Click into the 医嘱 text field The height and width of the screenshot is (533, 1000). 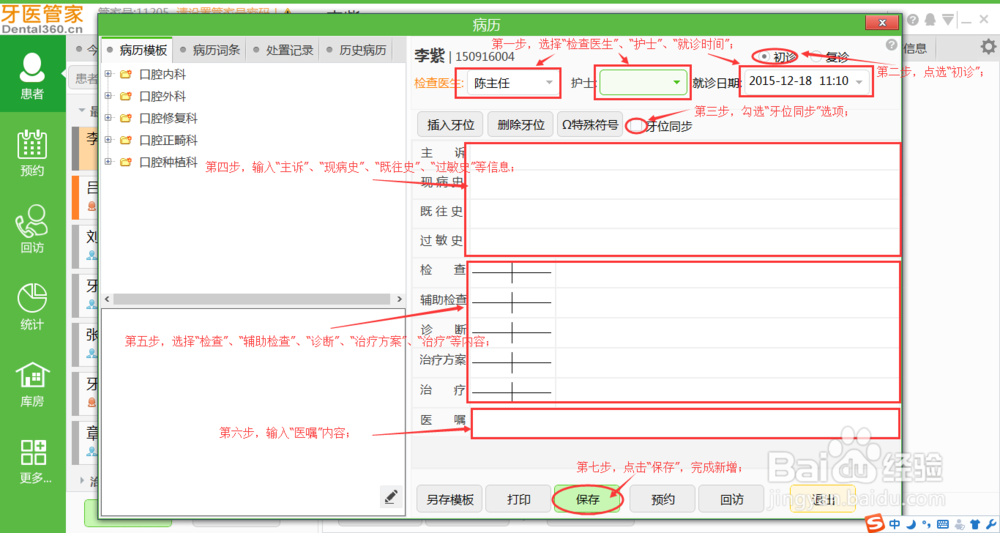coord(685,423)
